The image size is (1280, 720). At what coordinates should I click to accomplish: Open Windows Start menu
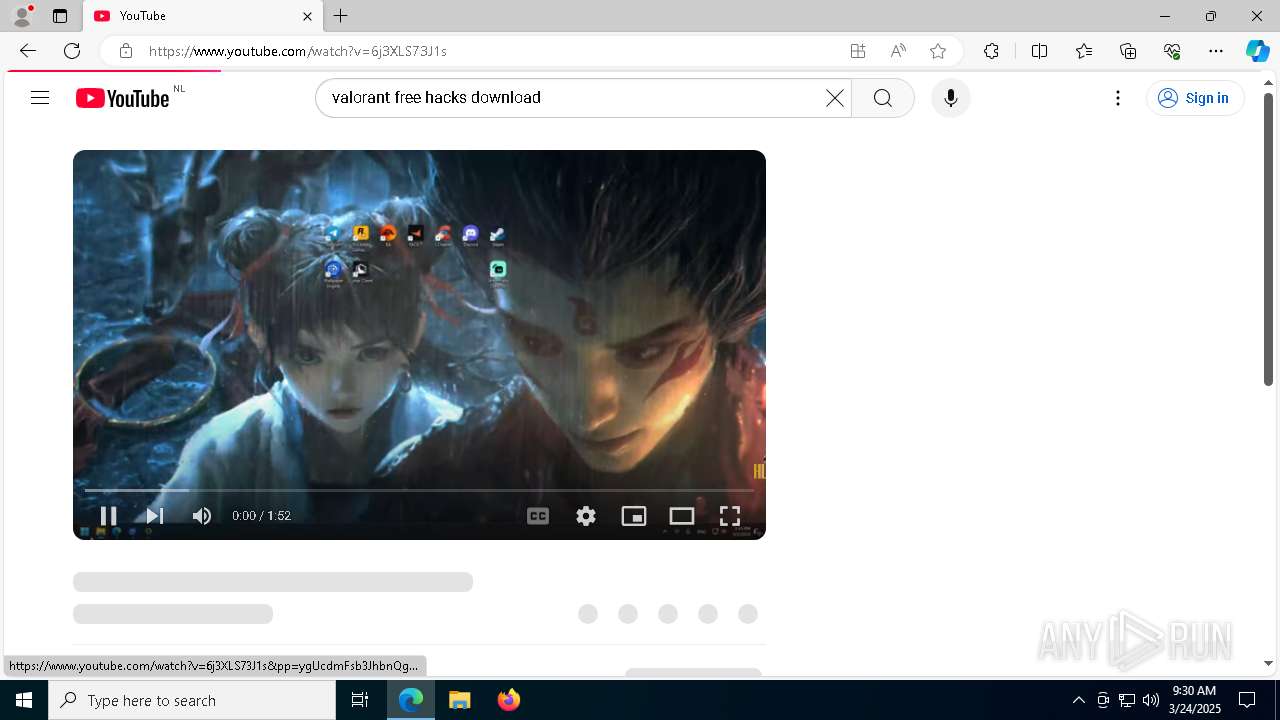pos(24,700)
